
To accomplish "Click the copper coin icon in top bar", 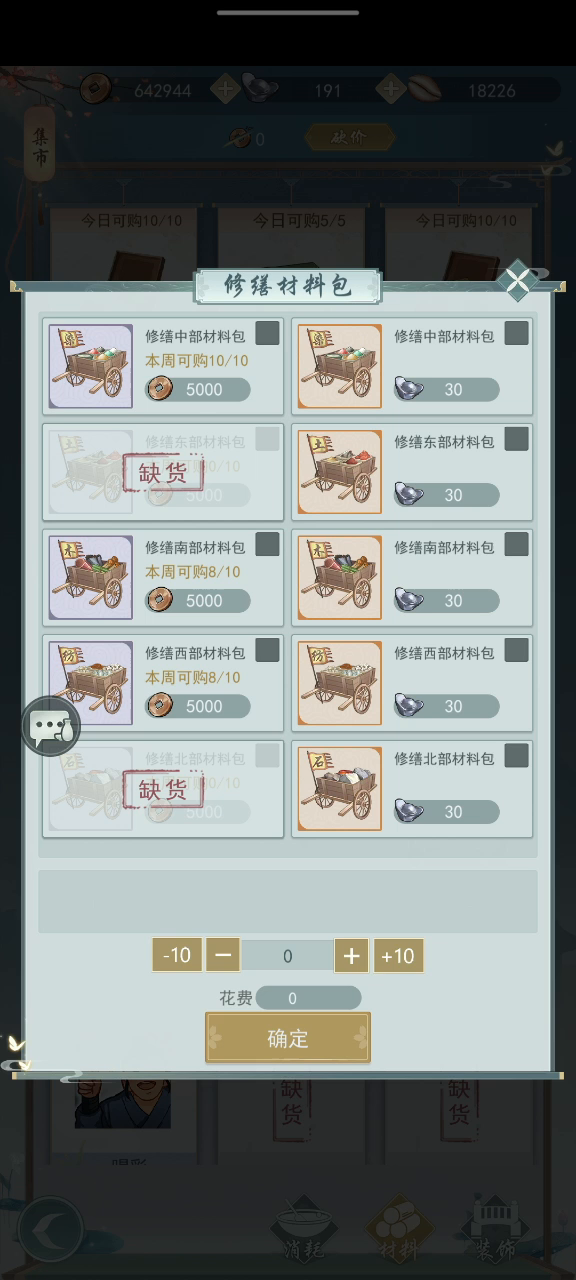I will point(96,90).
